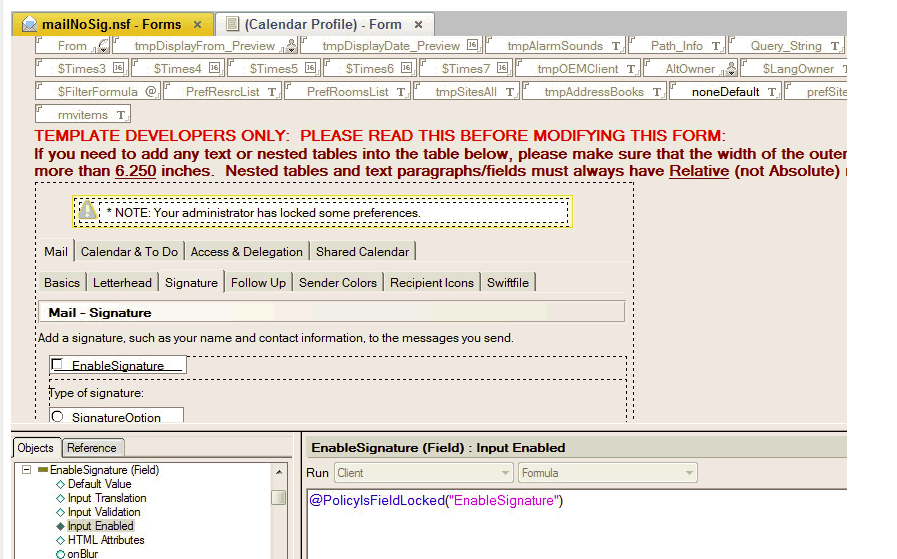Viewport: 897px width, 559px height.
Task: Click the HTML Attributes diamond icon
Action: [x=60, y=540]
